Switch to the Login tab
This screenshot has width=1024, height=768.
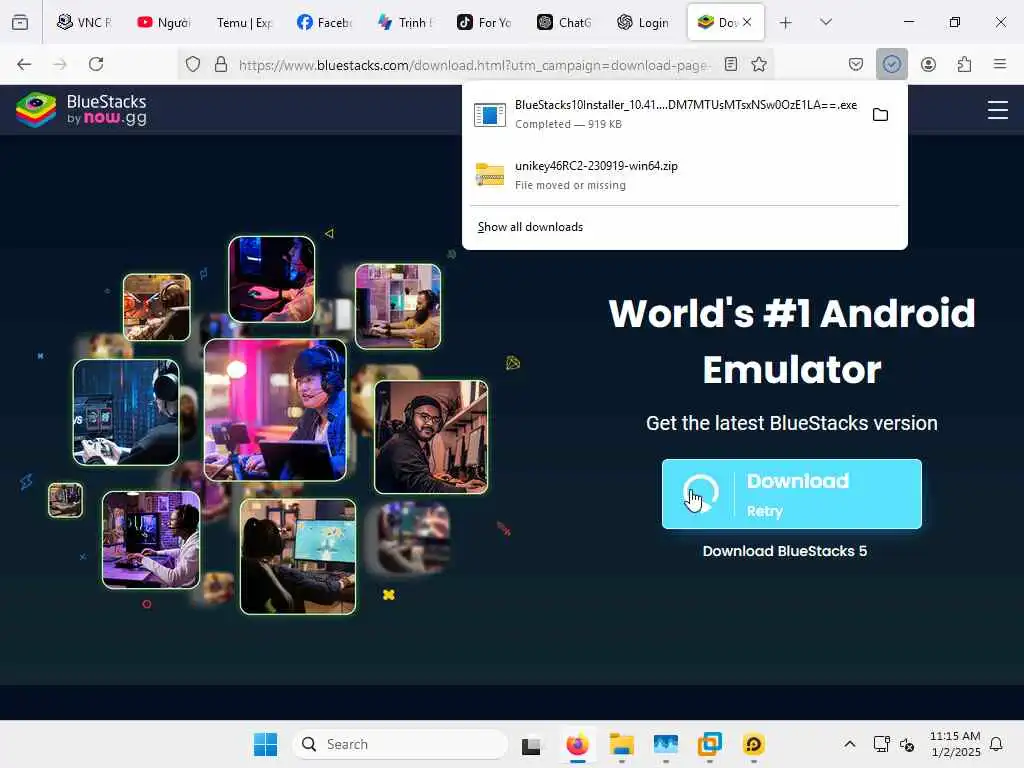tap(644, 22)
